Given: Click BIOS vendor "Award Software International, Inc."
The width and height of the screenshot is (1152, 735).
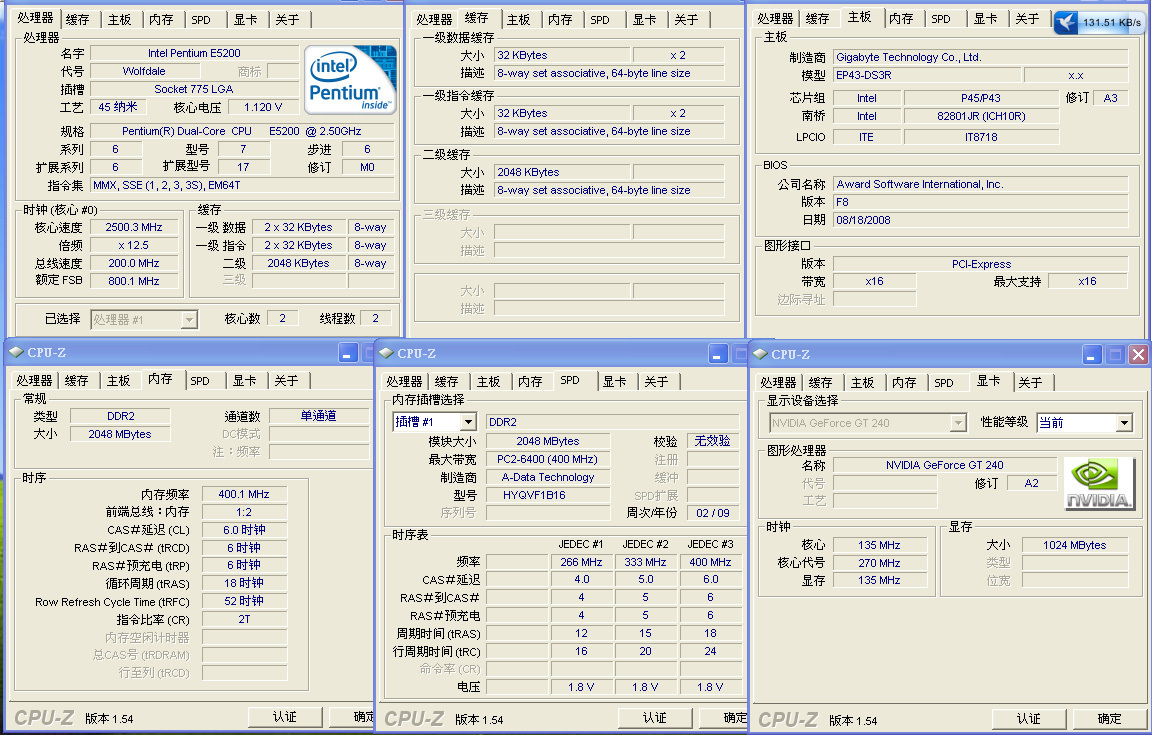Looking at the screenshot, I should 981,184.
